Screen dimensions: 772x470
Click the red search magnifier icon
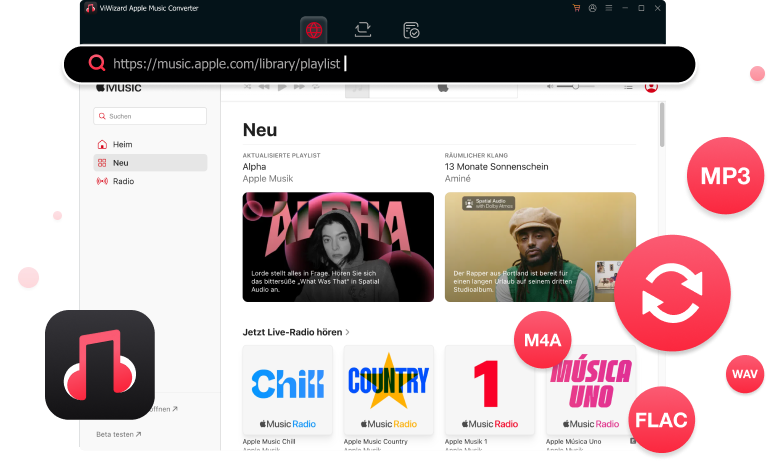pyautogui.click(x=96, y=63)
